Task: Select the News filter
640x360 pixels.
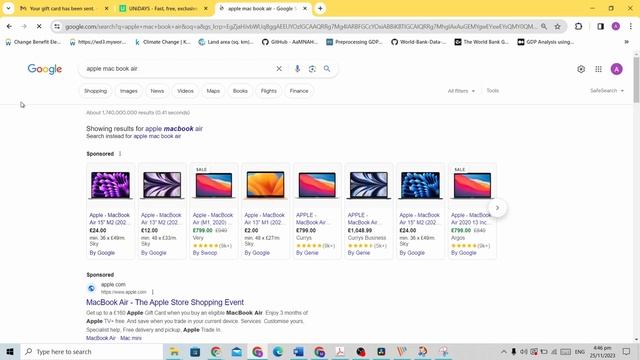Action: [x=157, y=91]
